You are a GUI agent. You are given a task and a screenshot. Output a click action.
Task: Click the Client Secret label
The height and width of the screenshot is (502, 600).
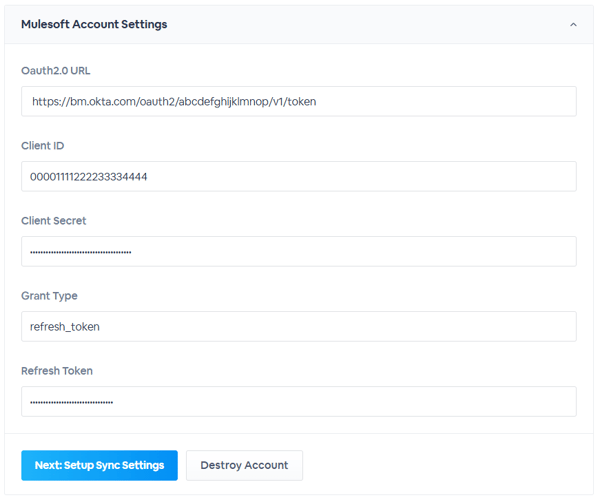coord(54,221)
